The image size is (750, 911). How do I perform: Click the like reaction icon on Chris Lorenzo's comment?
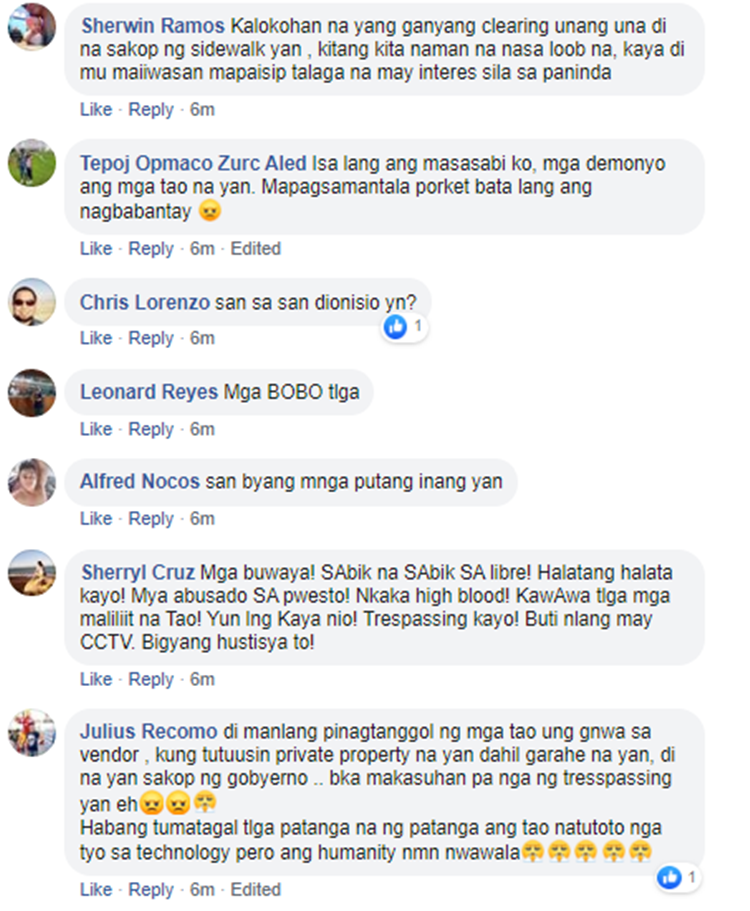(x=396, y=327)
